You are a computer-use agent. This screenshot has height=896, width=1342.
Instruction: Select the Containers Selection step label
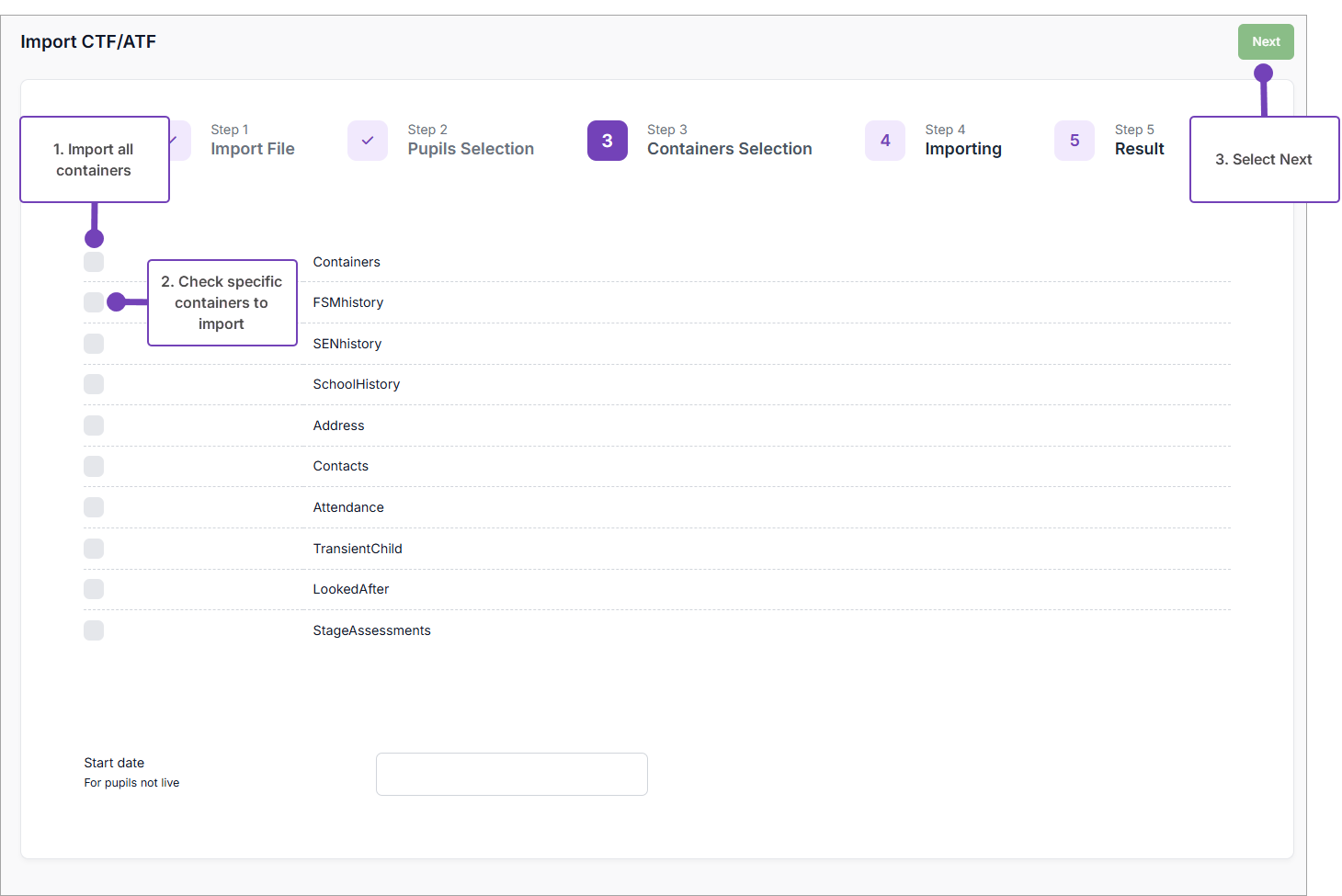tap(729, 149)
